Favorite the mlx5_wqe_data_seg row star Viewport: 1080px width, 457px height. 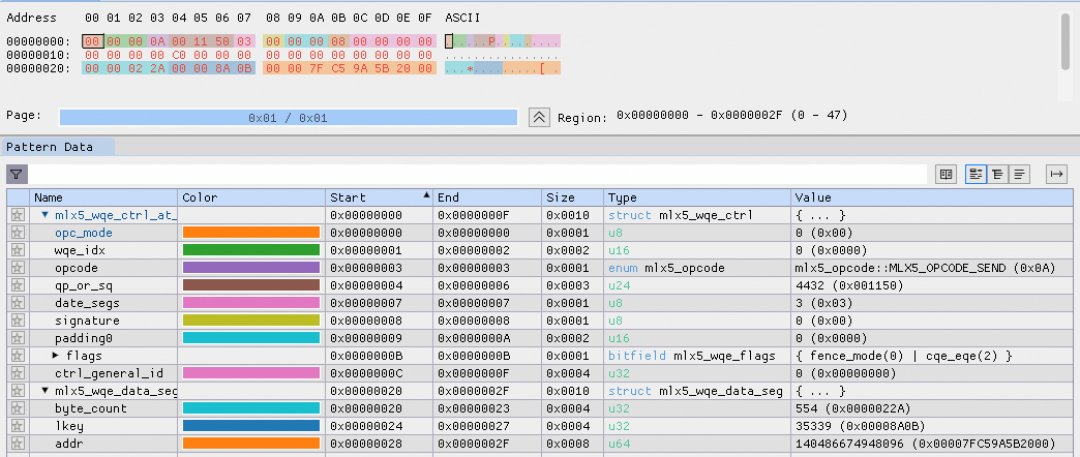[x=17, y=391]
